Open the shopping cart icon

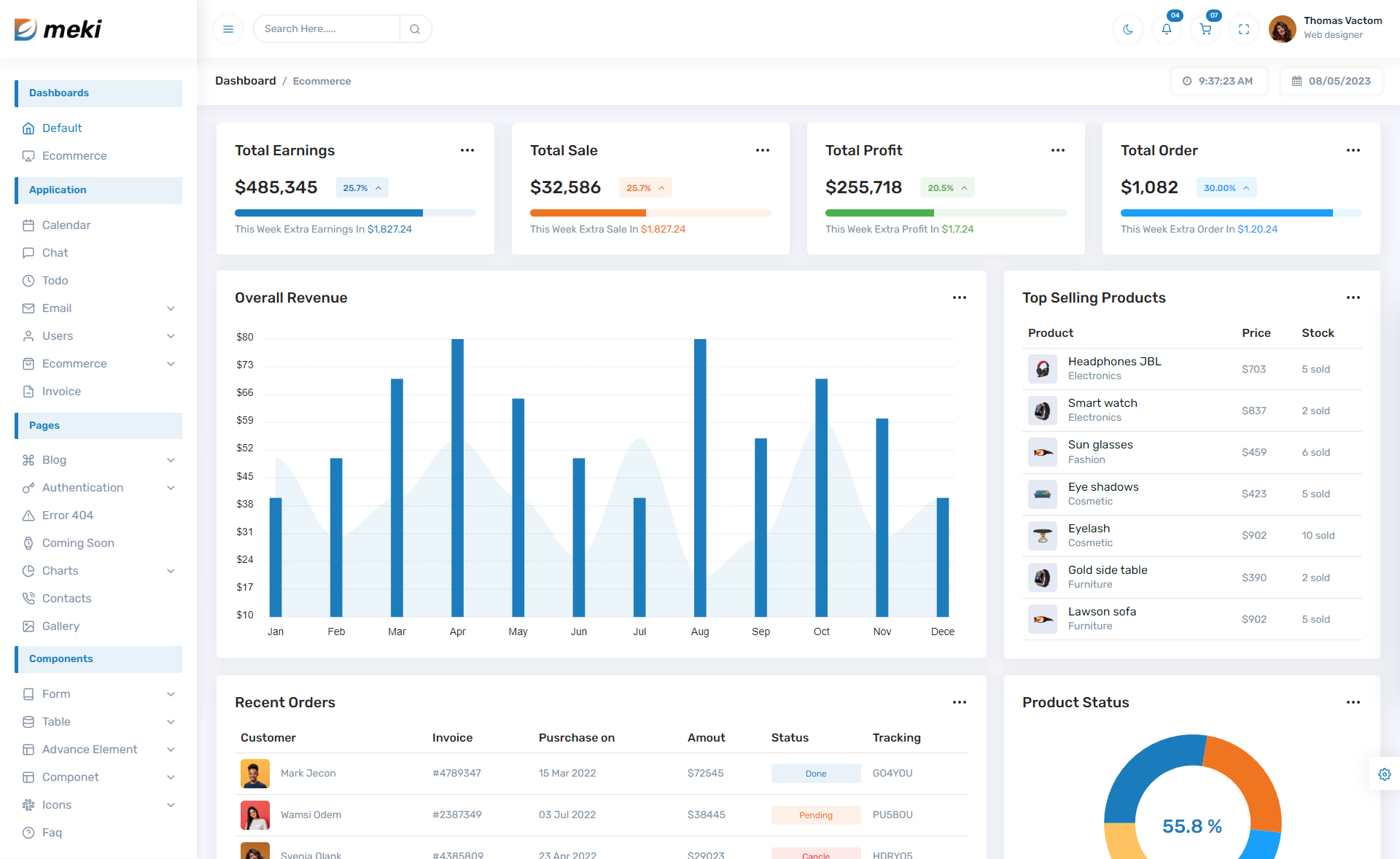(x=1205, y=29)
